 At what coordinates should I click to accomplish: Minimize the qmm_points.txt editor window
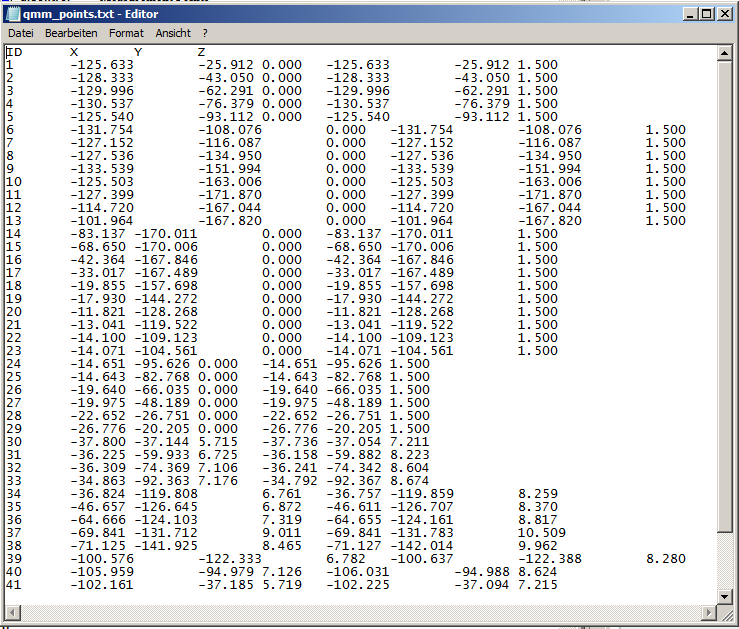[x=690, y=14]
